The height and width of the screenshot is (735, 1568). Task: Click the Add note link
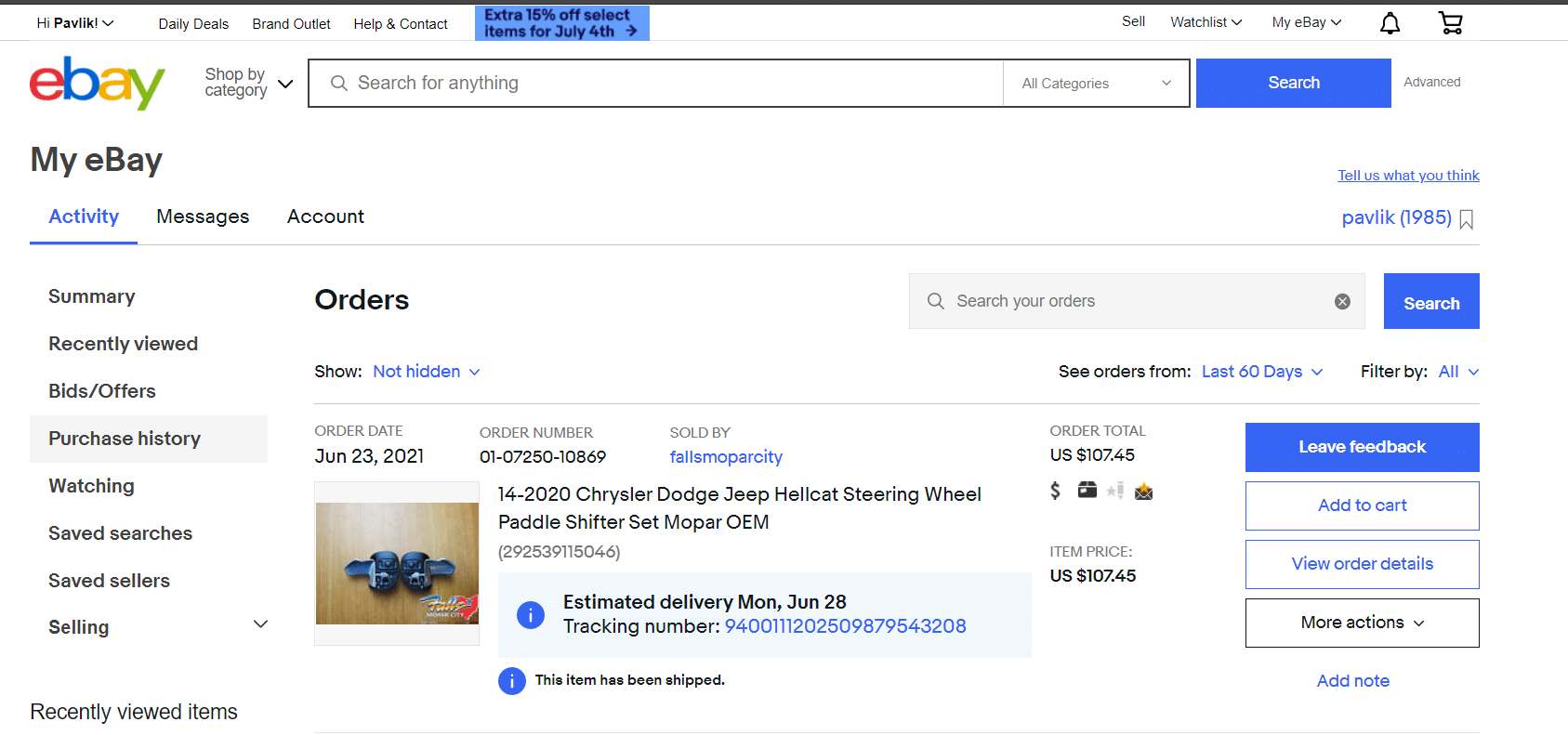coord(1353,681)
